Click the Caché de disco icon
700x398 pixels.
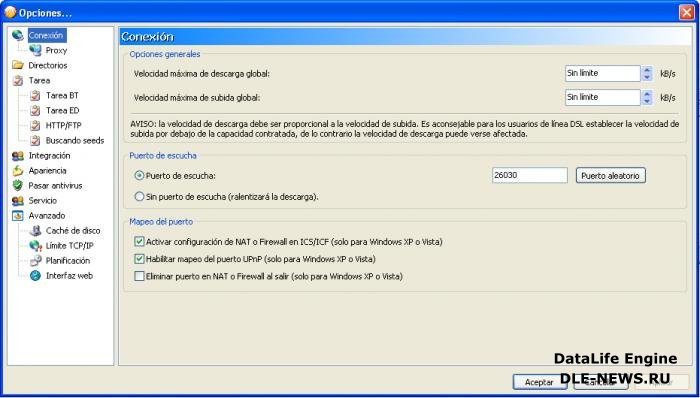[35, 231]
